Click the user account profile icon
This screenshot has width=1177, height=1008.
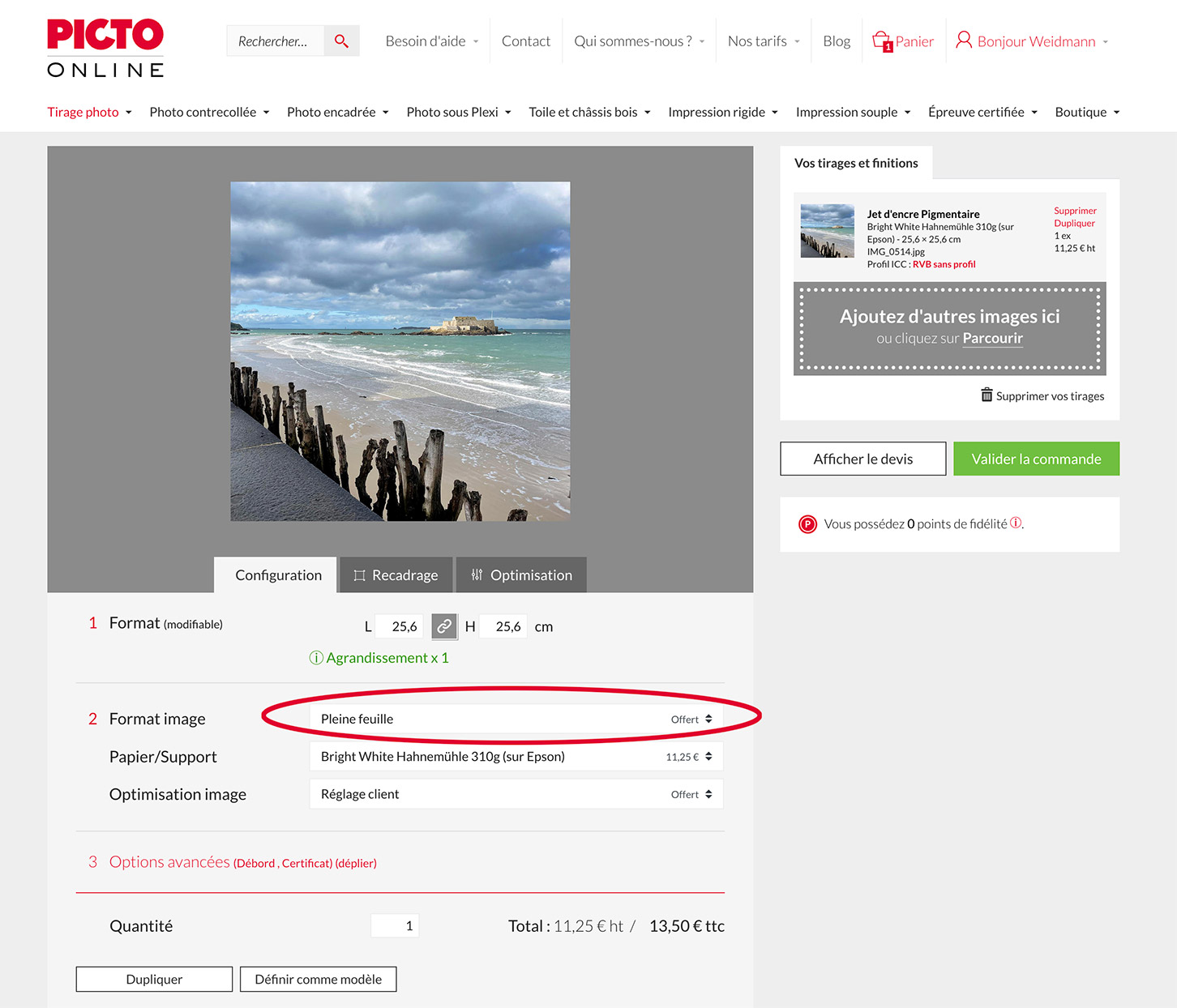click(963, 41)
